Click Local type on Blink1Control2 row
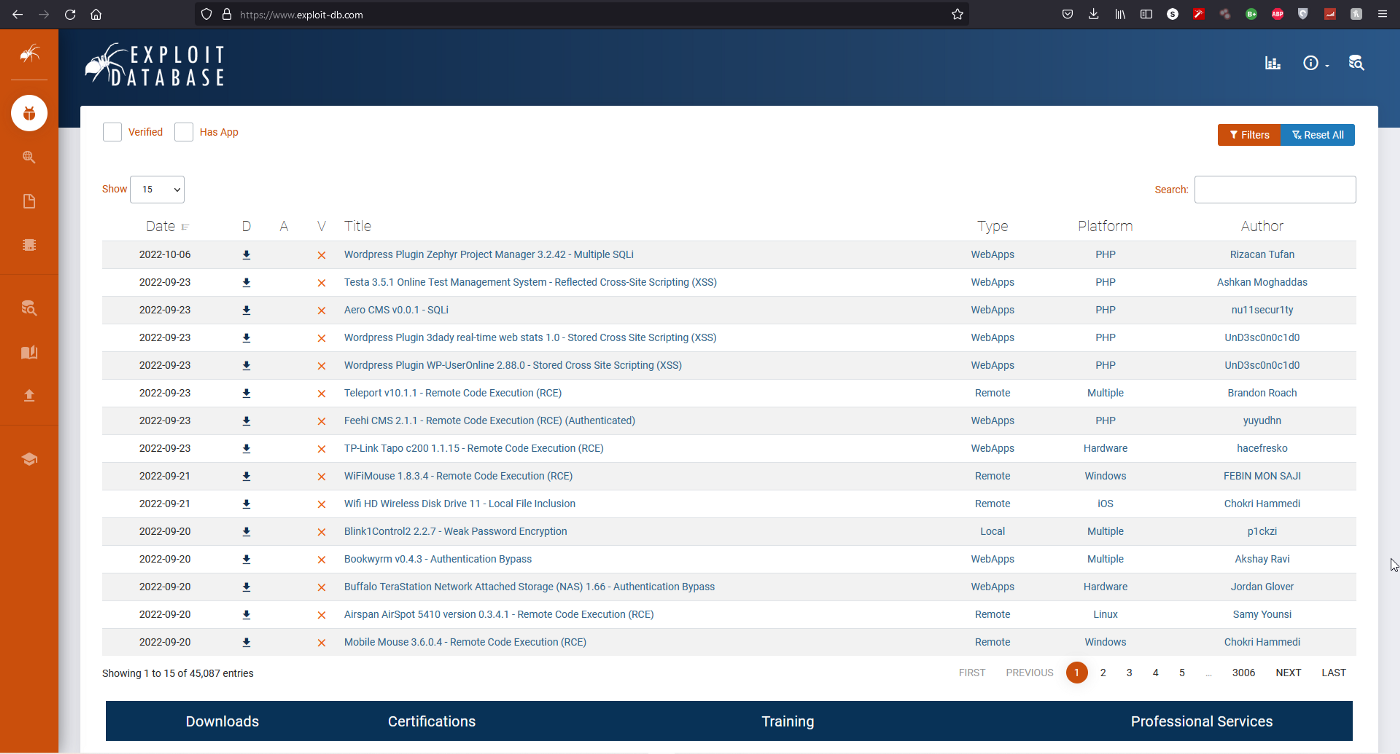 (x=992, y=532)
